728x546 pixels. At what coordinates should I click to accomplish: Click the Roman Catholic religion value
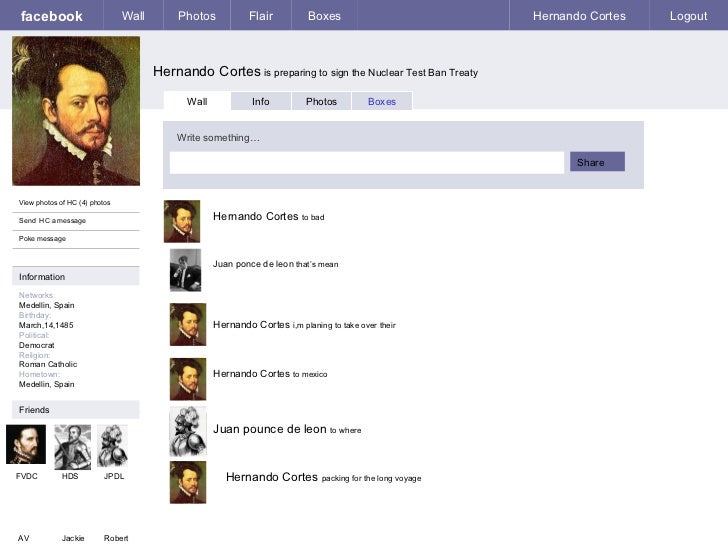[48, 364]
